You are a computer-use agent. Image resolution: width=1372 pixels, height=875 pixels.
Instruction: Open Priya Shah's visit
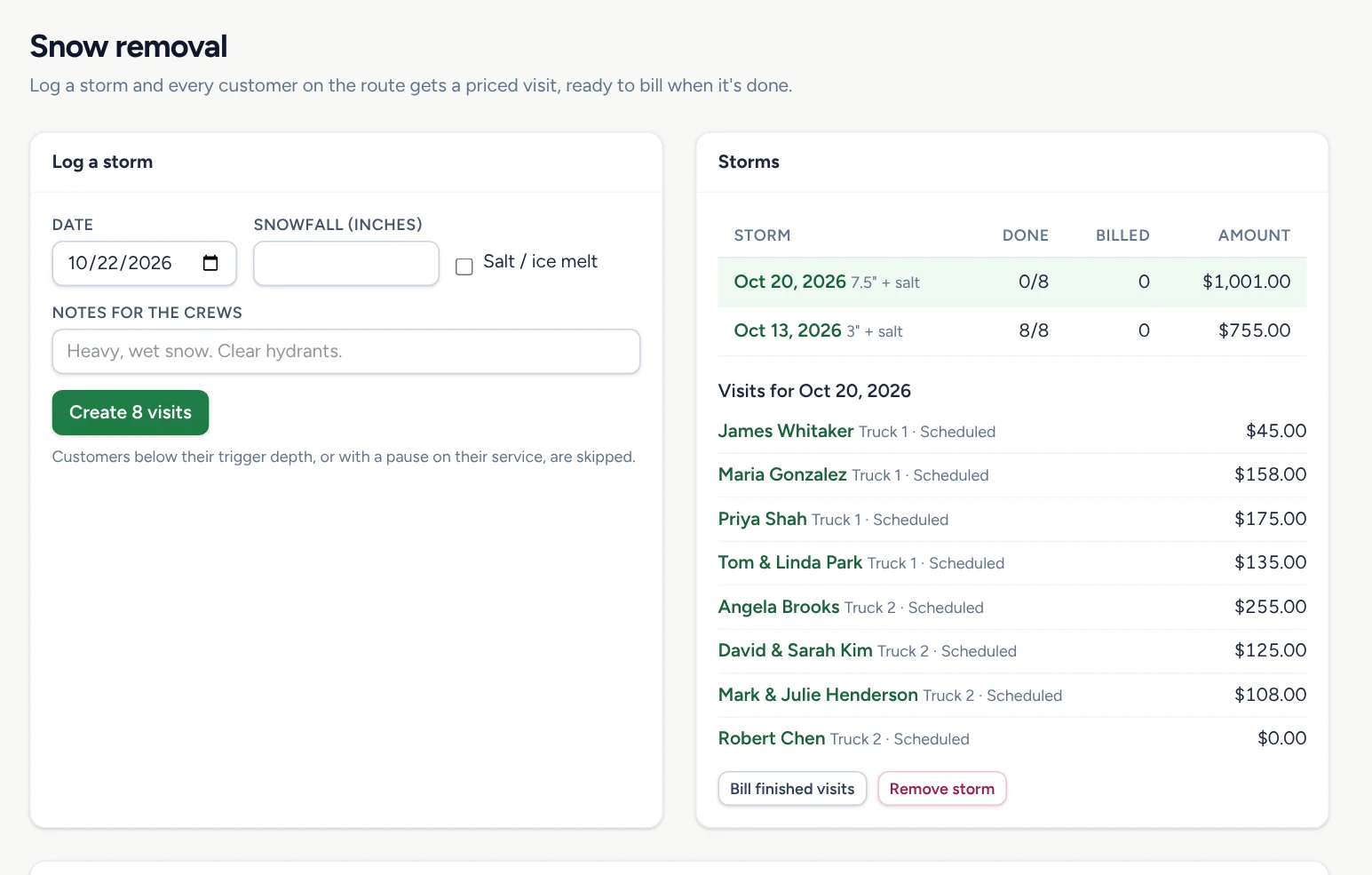(x=763, y=519)
